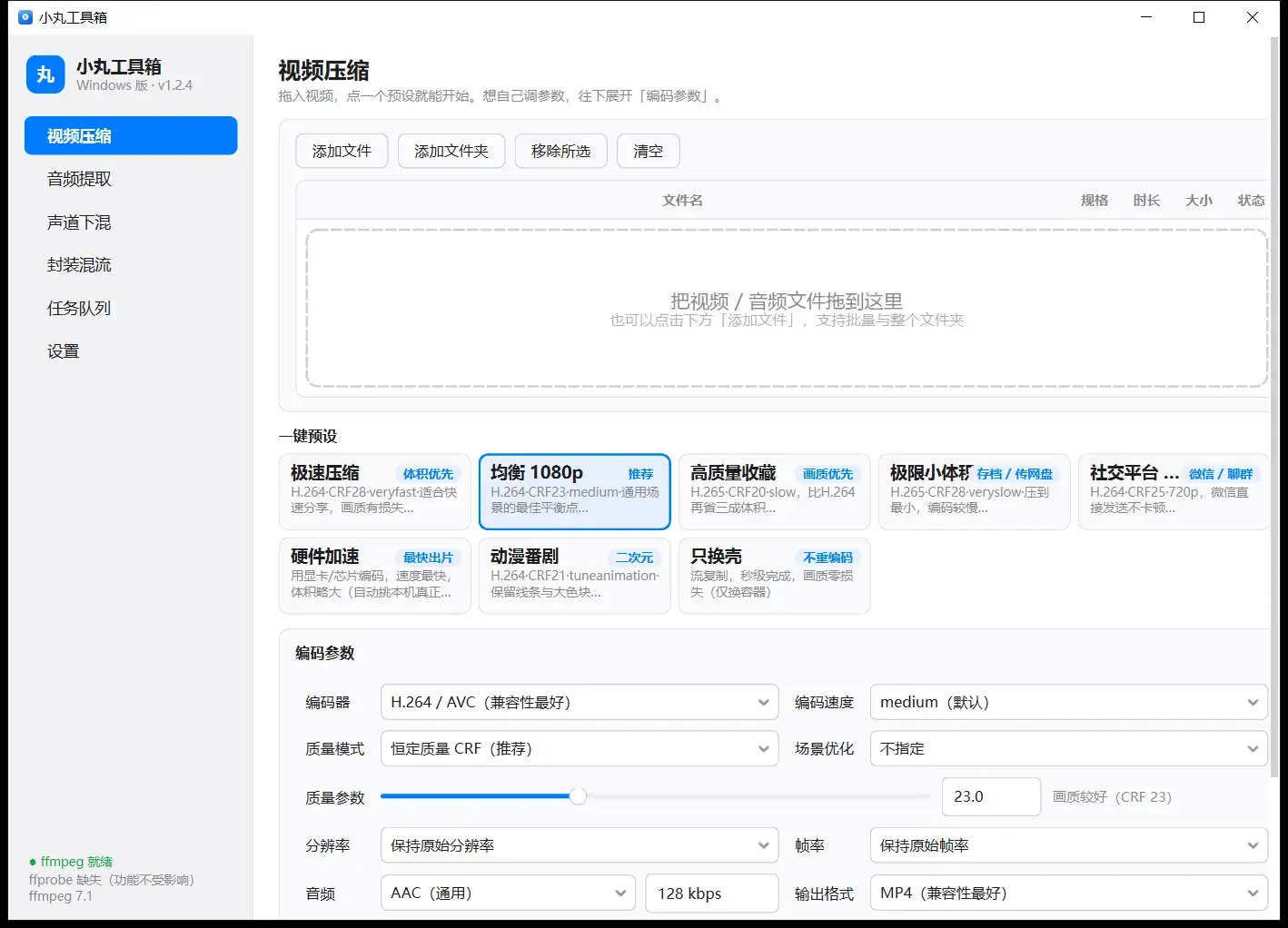
Task: Click the 添加文件夹 button
Action: click(451, 151)
